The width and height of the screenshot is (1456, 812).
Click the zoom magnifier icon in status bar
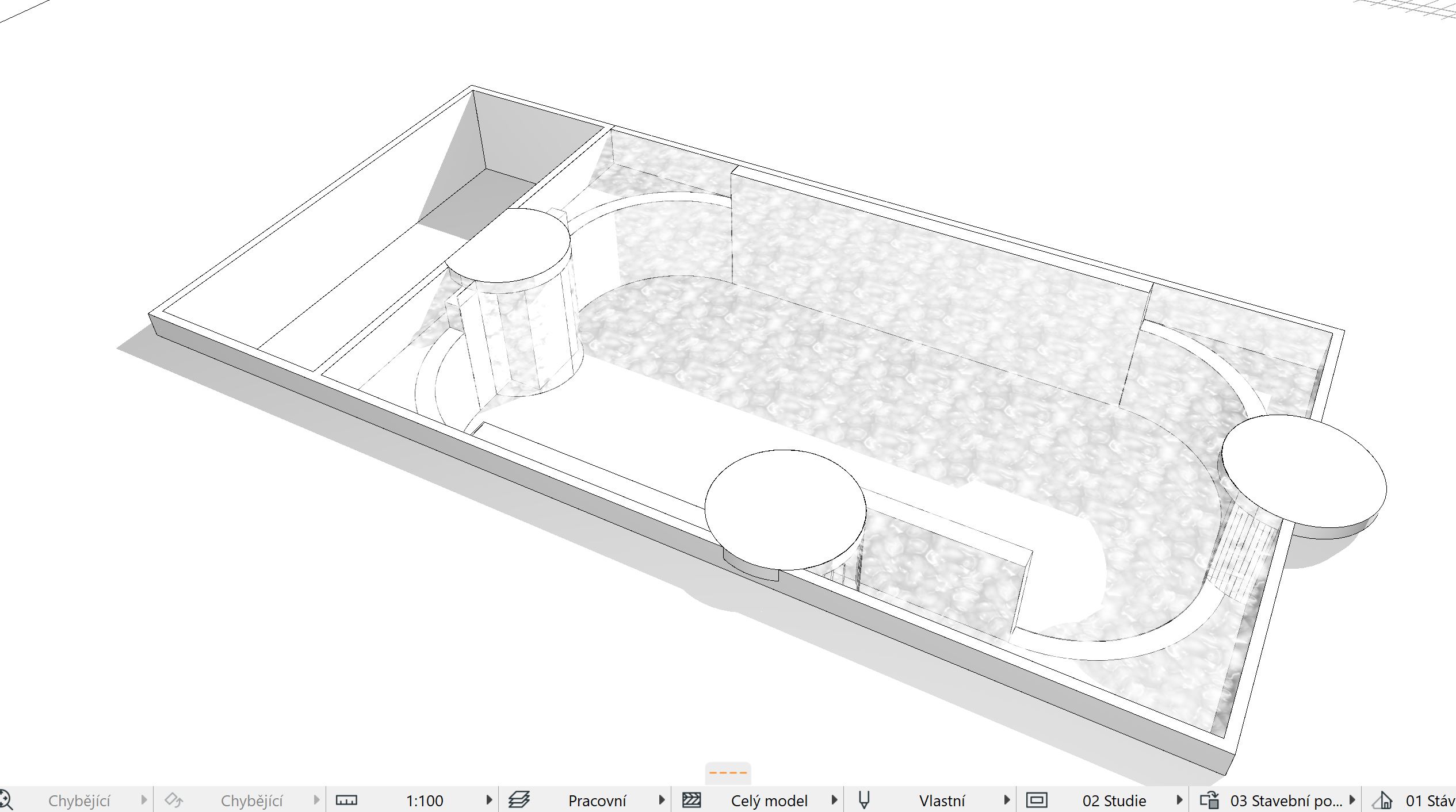(x=6, y=800)
